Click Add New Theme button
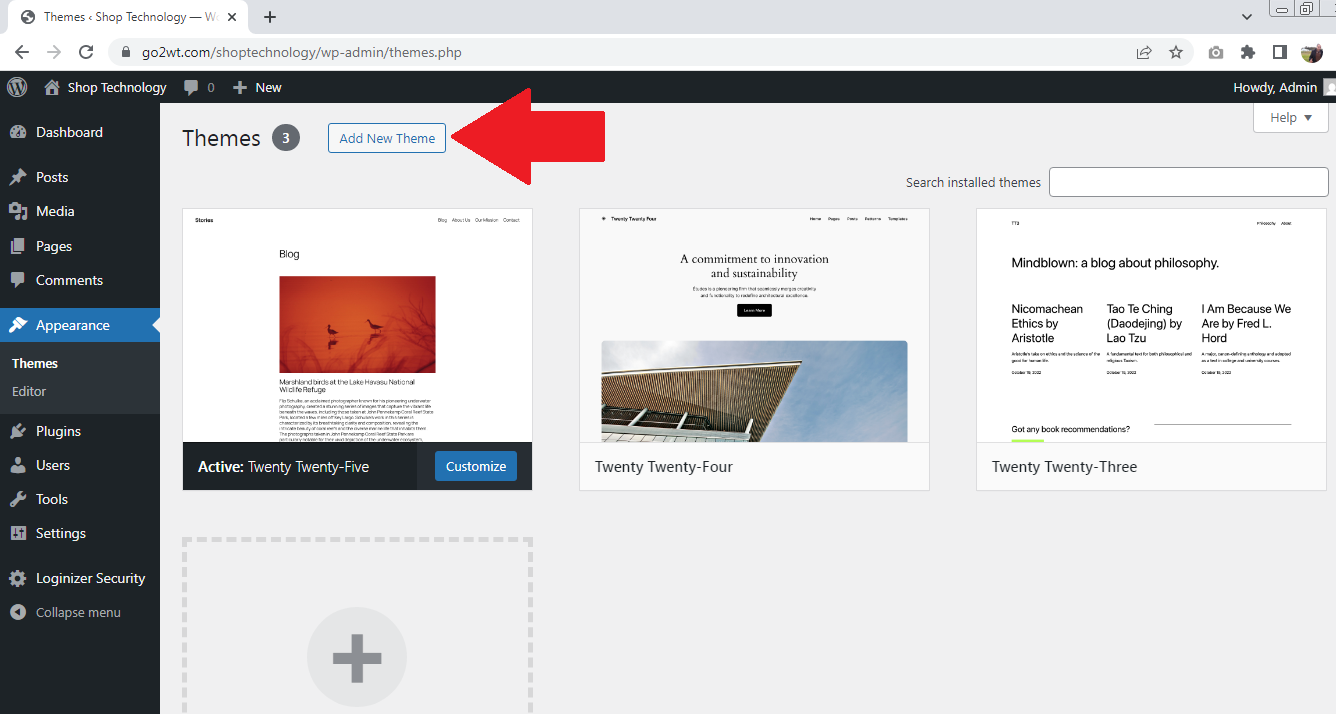 [387, 138]
